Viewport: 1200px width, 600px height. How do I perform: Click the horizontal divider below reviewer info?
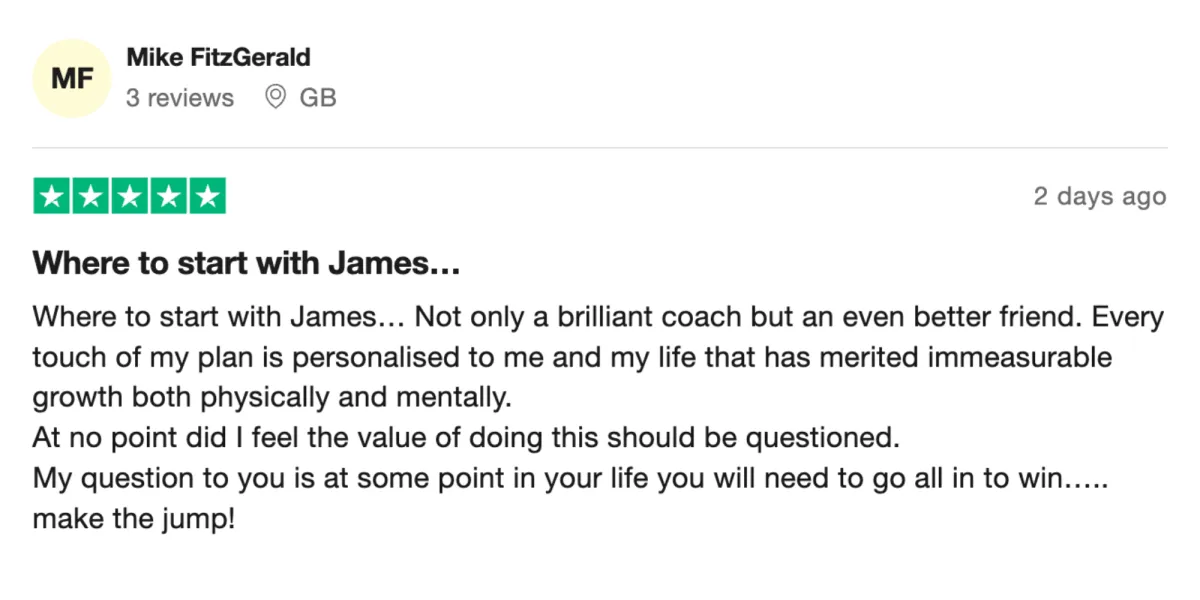point(600,148)
